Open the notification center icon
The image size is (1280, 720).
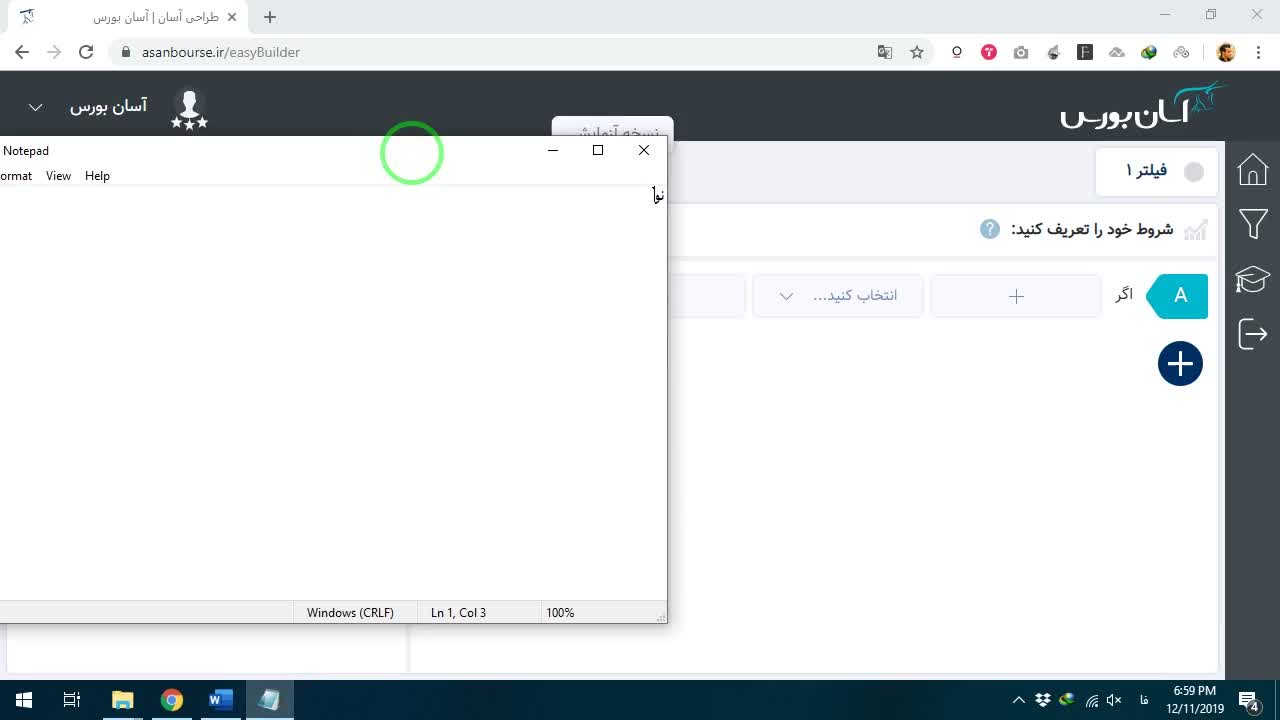click(1249, 700)
